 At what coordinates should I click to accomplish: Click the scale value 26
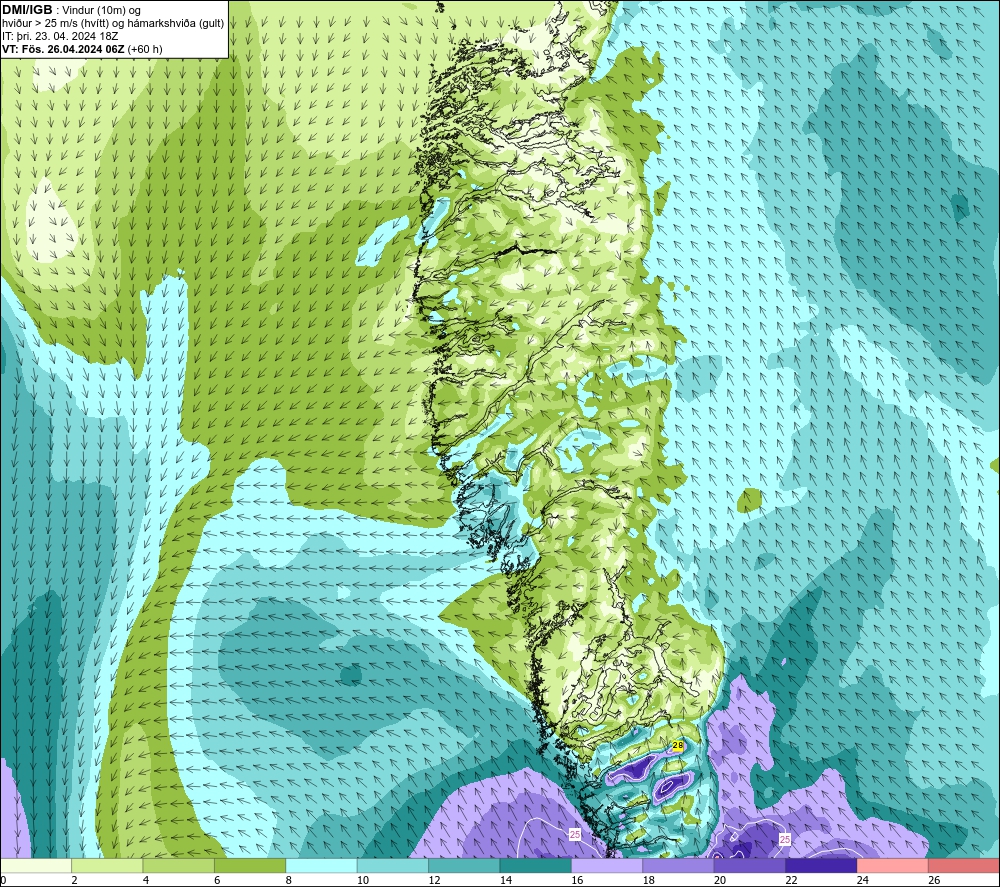tap(934, 880)
